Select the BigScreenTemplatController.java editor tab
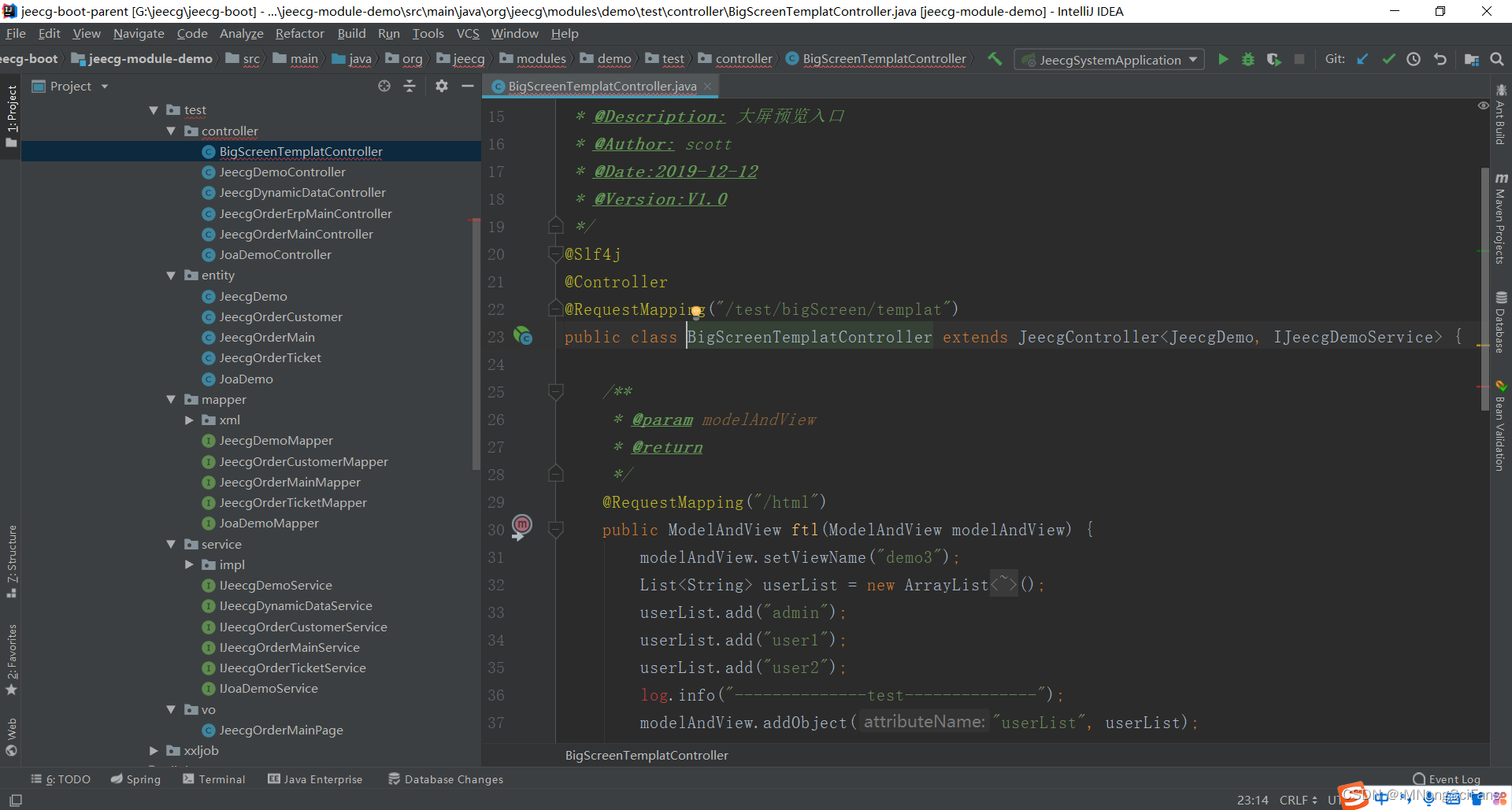Viewport: 1512px width, 810px height. click(602, 86)
